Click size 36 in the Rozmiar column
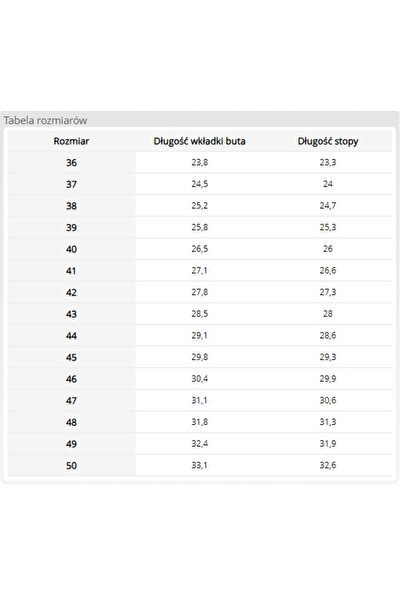401x601 pixels. coord(71,163)
